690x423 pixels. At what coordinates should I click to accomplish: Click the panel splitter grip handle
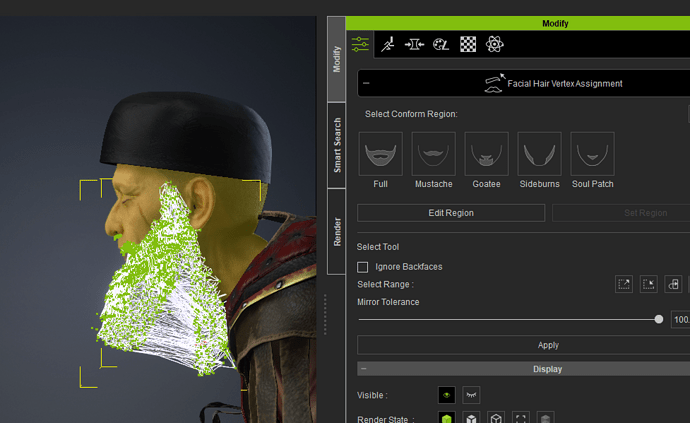coord(325,314)
